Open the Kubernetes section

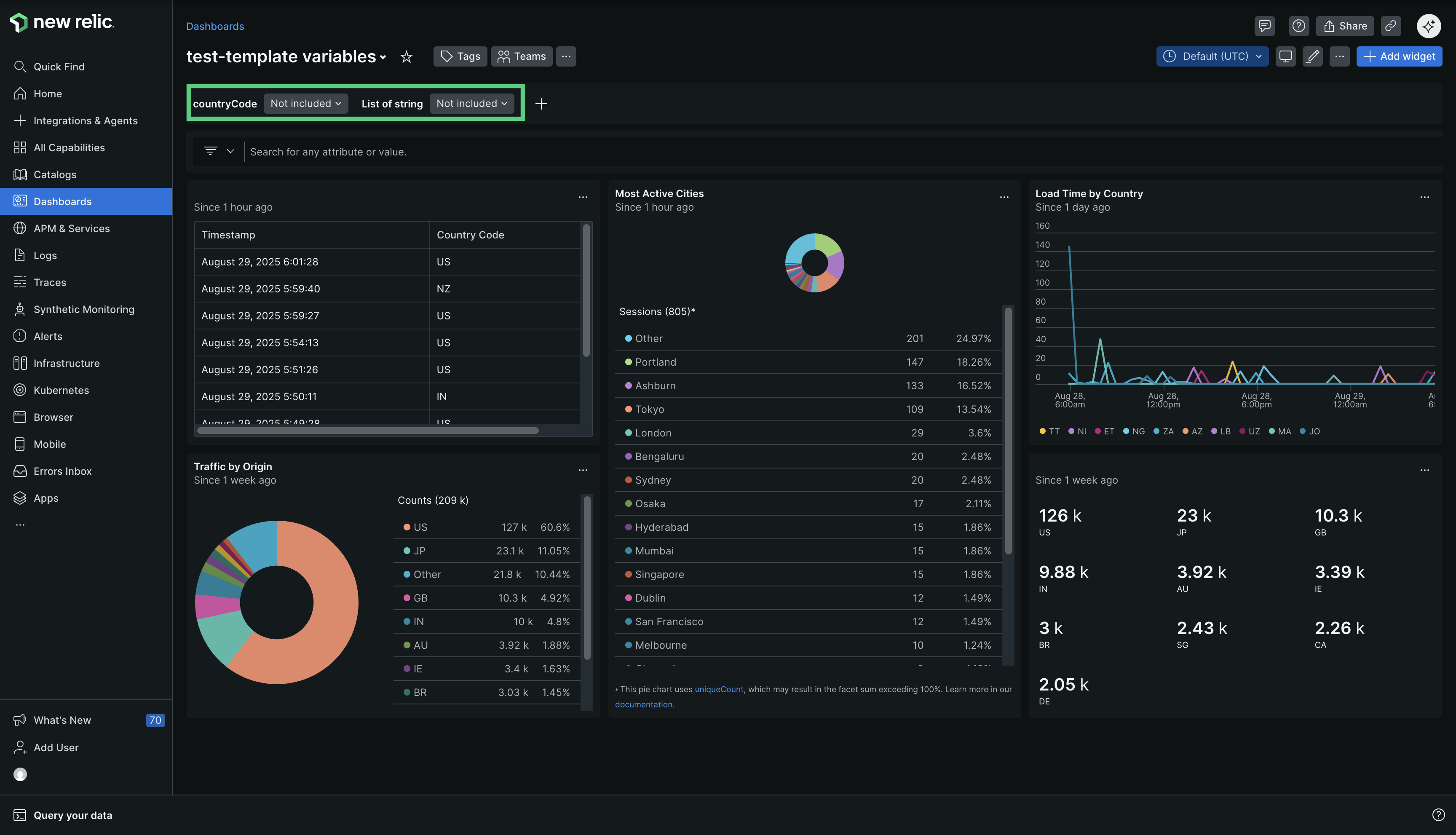(61, 390)
